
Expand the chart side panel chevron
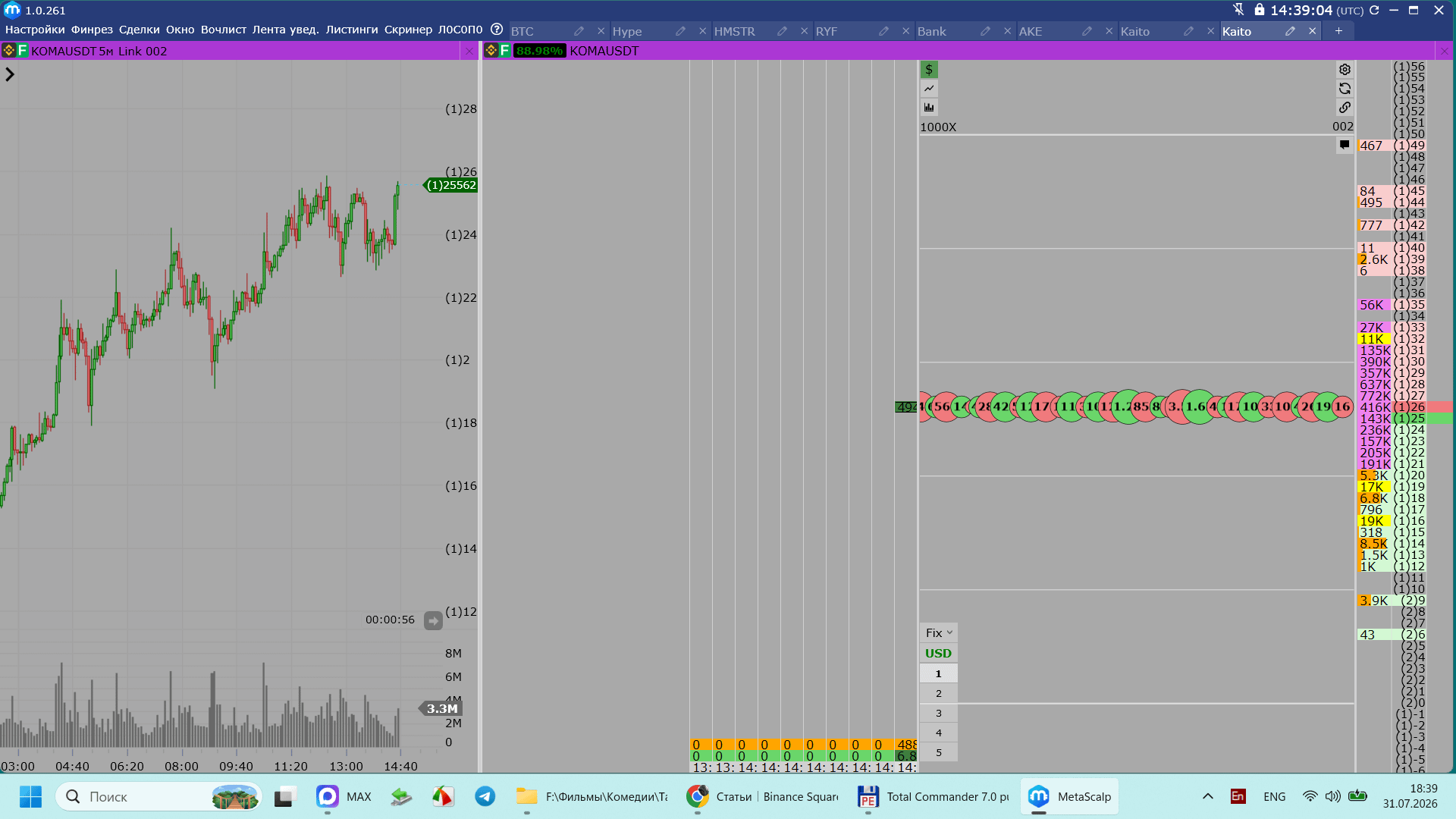(x=10, y=74)
